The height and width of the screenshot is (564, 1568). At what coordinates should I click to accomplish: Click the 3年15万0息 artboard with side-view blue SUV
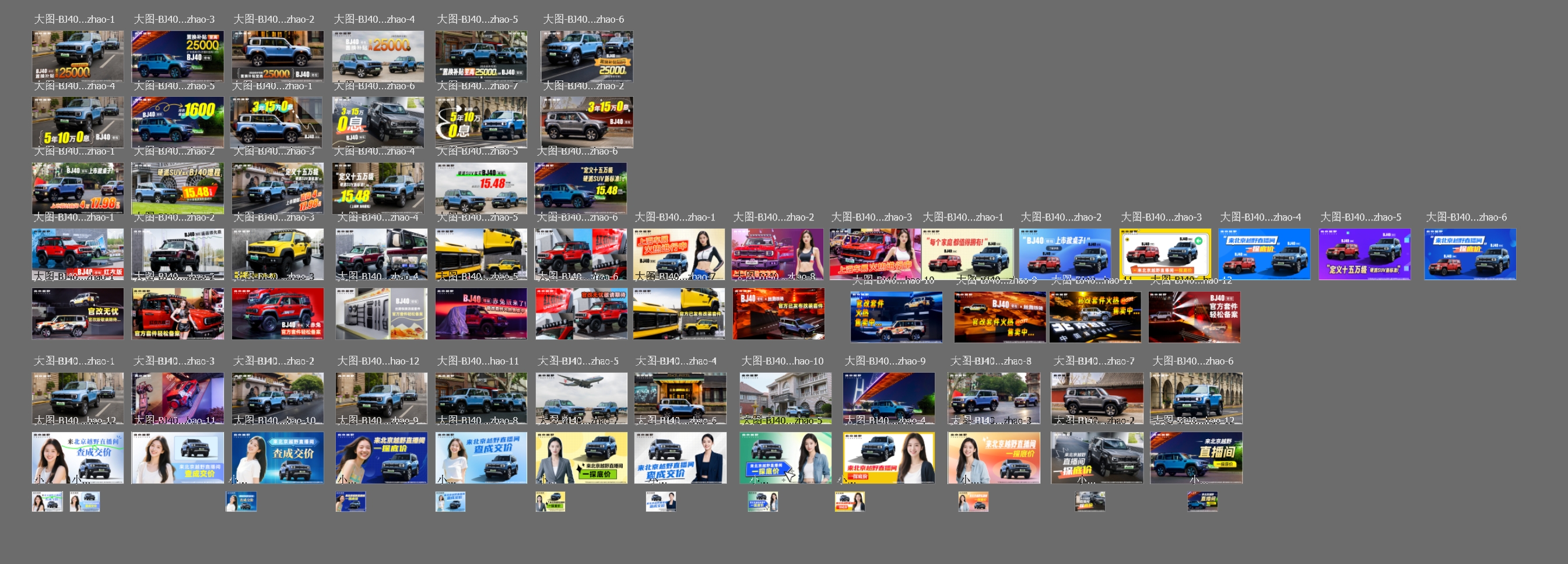276,122
